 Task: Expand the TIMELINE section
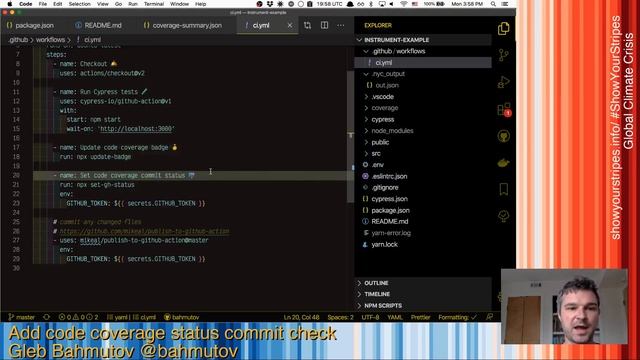coord(423,294)
